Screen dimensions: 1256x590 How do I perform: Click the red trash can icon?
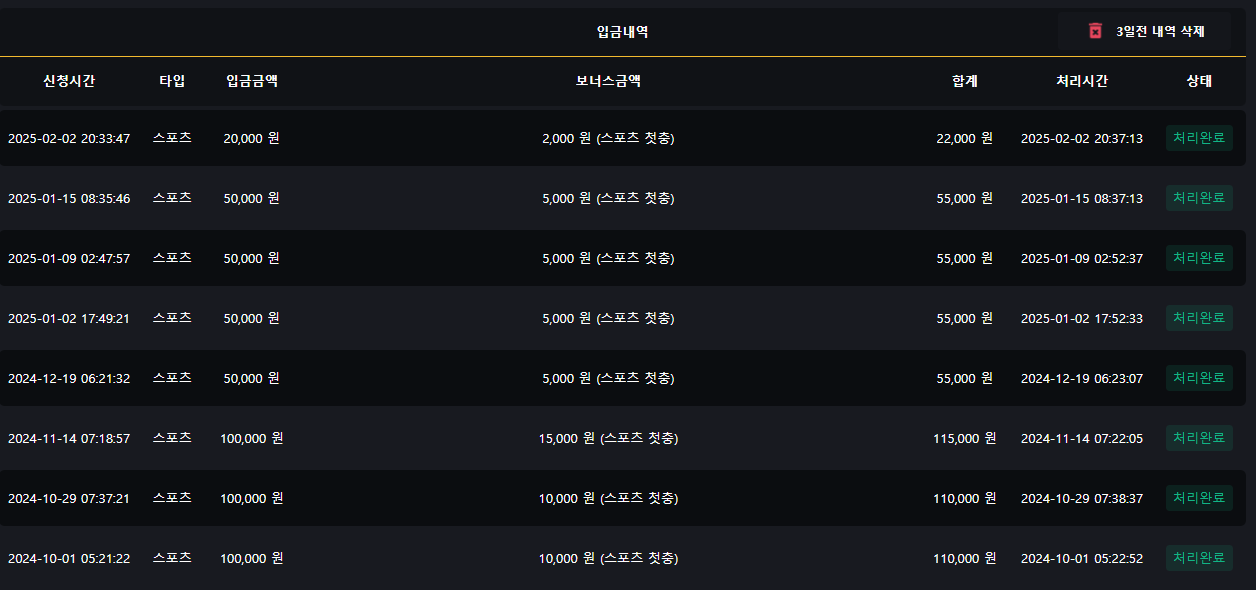click(x=1095, y=31)
